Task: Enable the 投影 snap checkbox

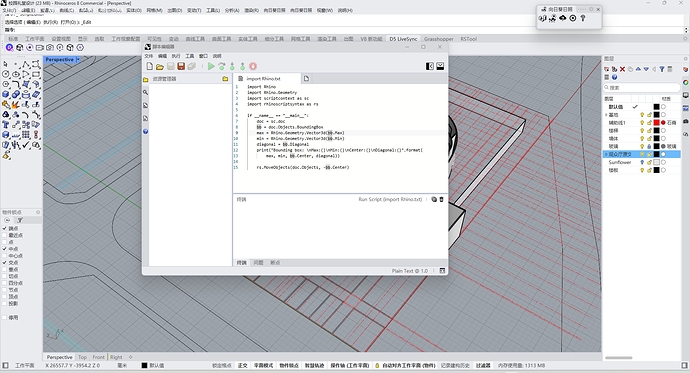Action: point(5,304)
